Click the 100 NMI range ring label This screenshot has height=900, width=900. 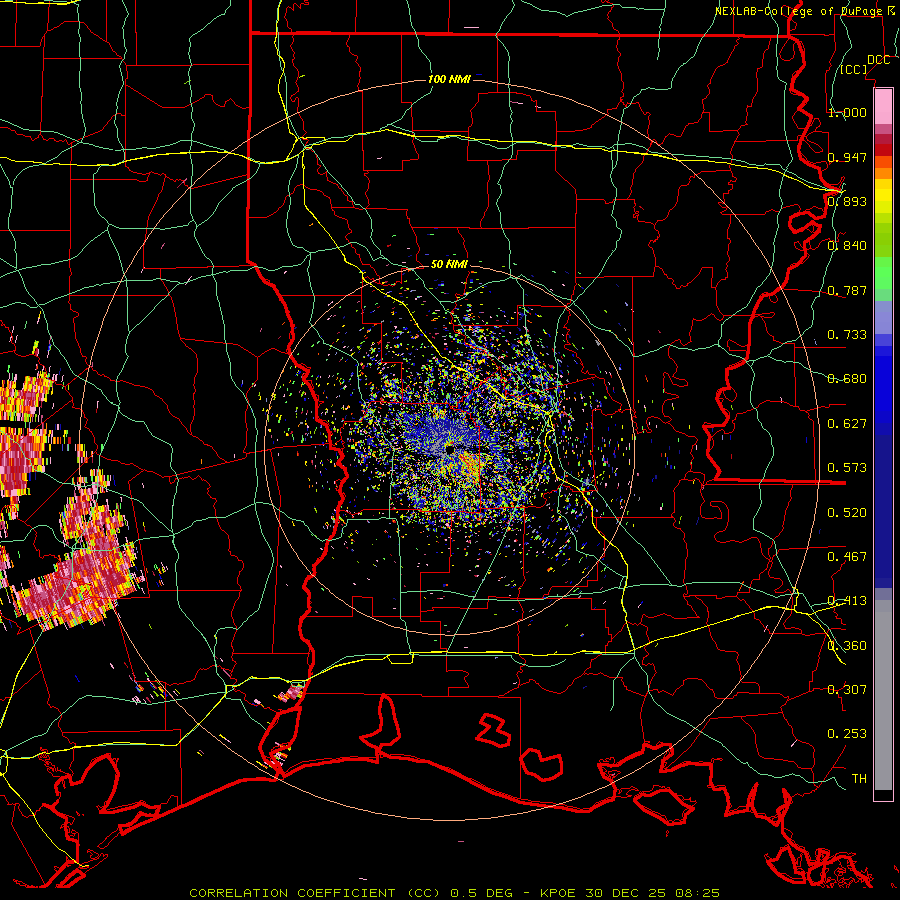(x=449, y=79)
